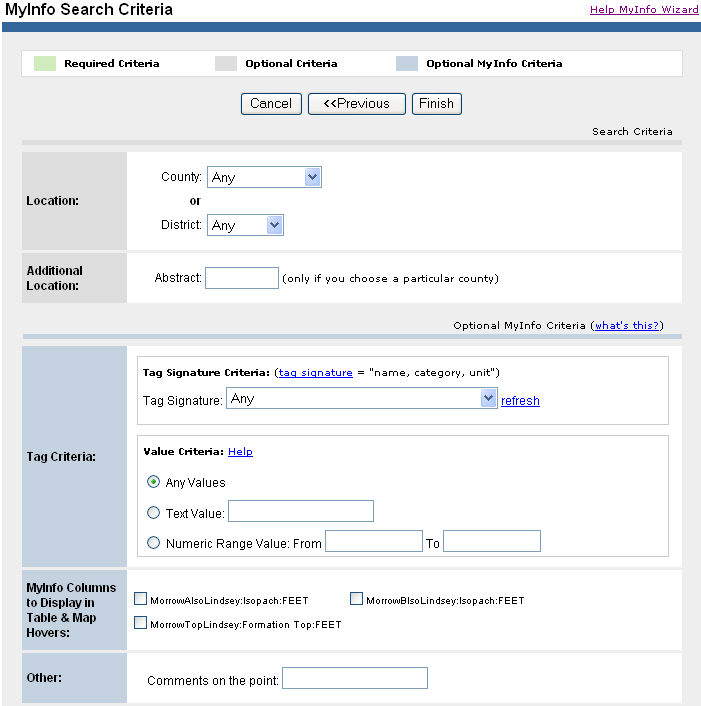Open the Tag Signature dropdown list
Image resolution: width=701 pixels, height=706 pixels.
pos(362,399)
